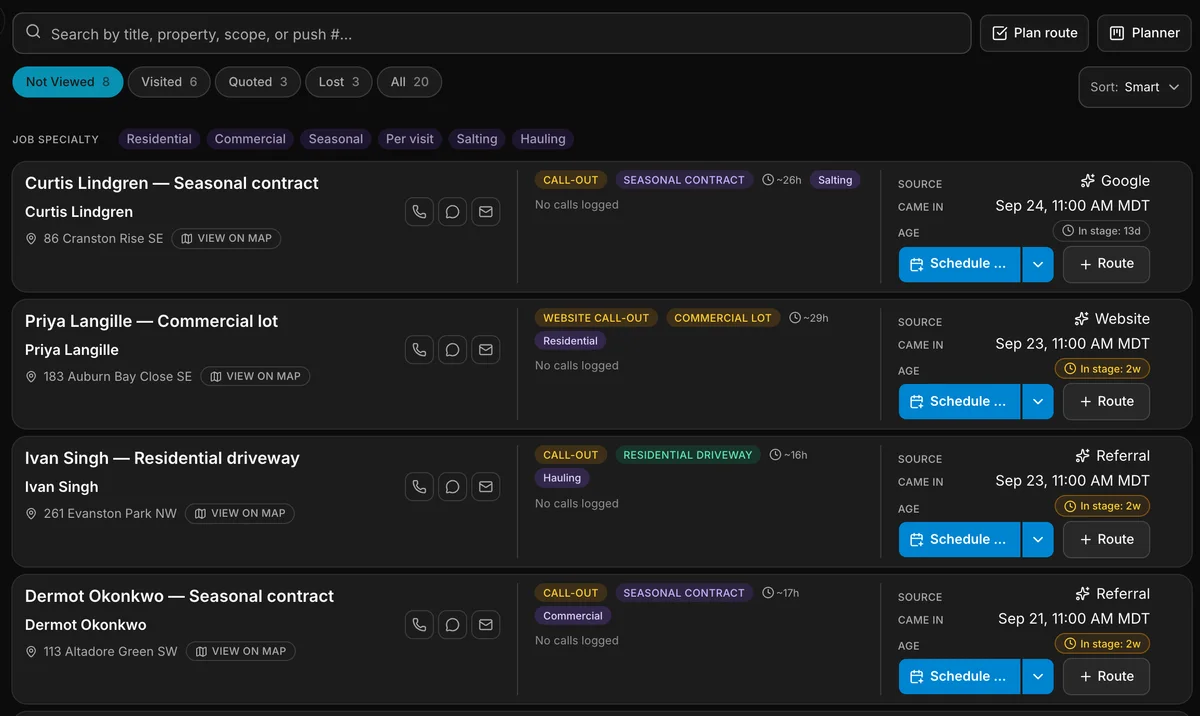Open the Ivan Singh — Residential driveway job title

[162, 459]
